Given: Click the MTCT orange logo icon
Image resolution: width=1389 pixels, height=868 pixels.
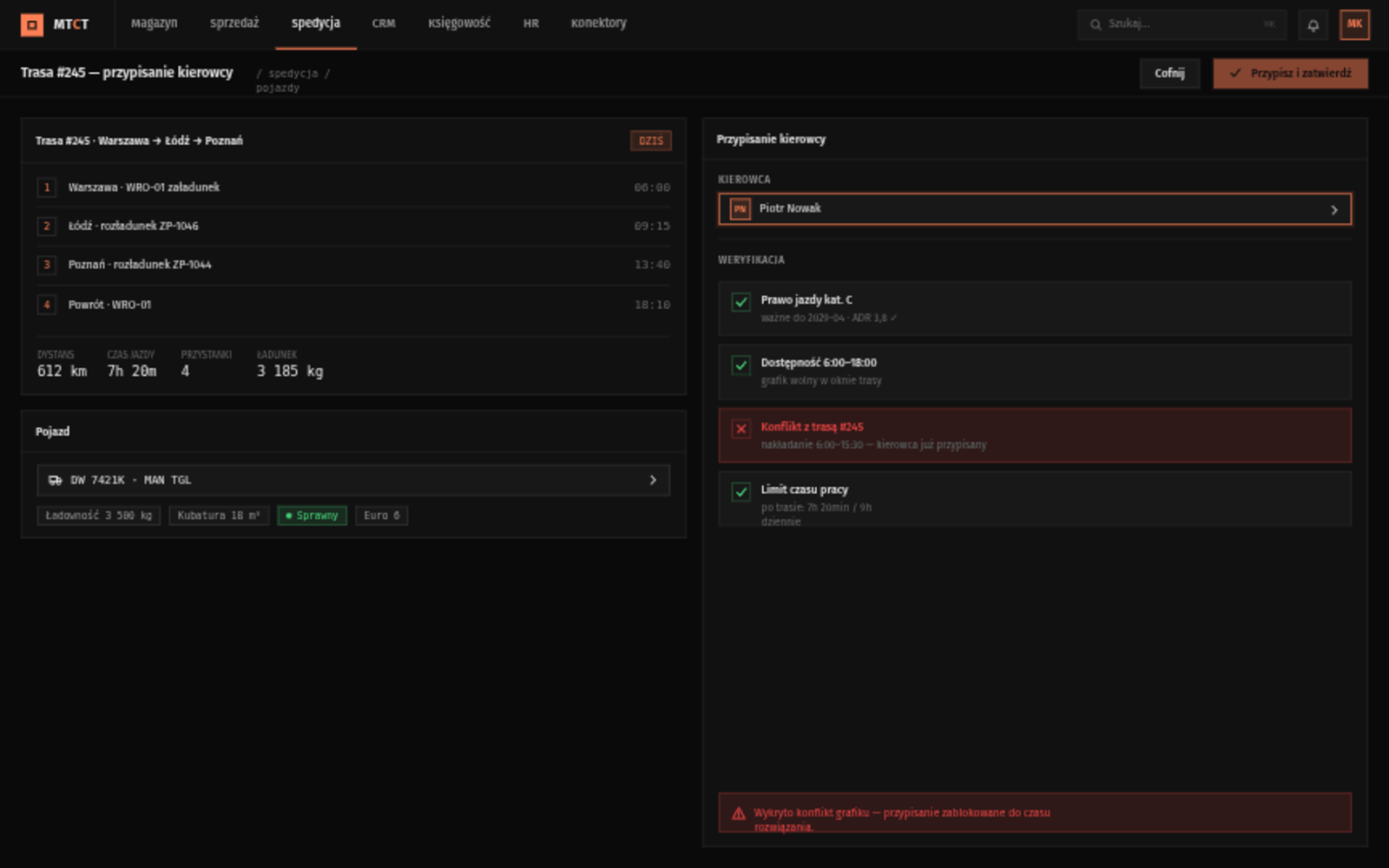Looking at the screenshot, I should click(32, 24).
